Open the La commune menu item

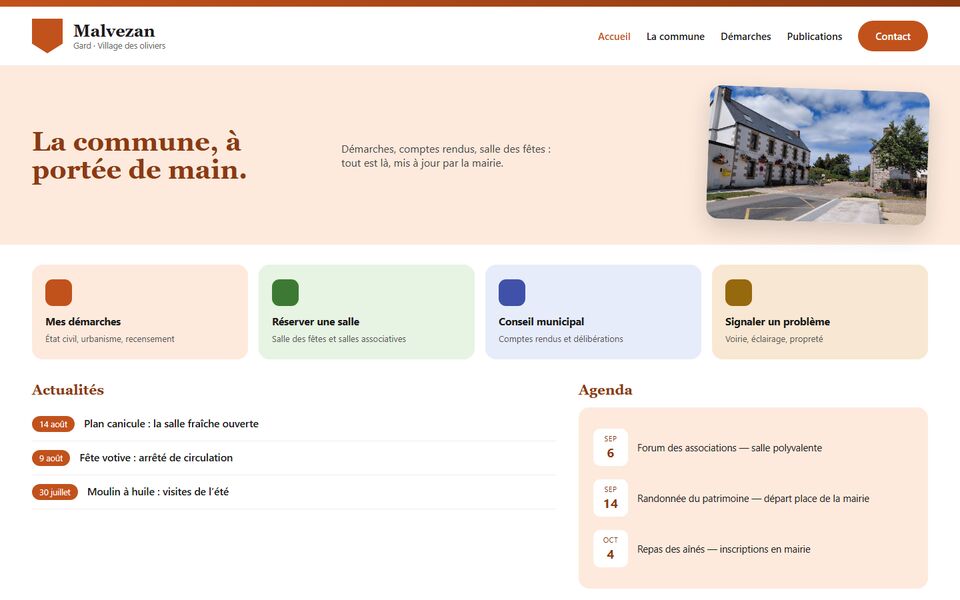tap(675, 37)
